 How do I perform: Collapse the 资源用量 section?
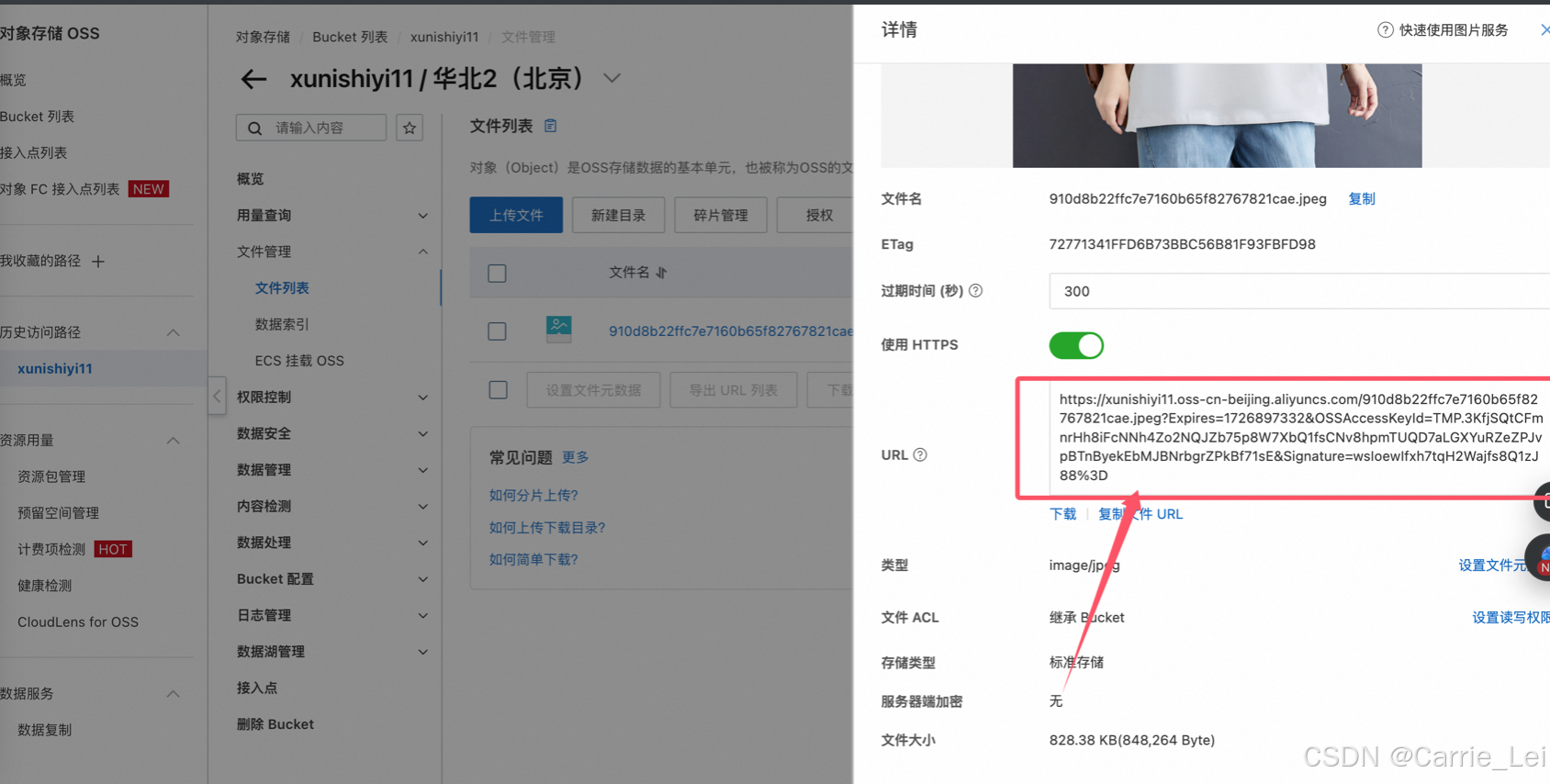click(173, 441)
